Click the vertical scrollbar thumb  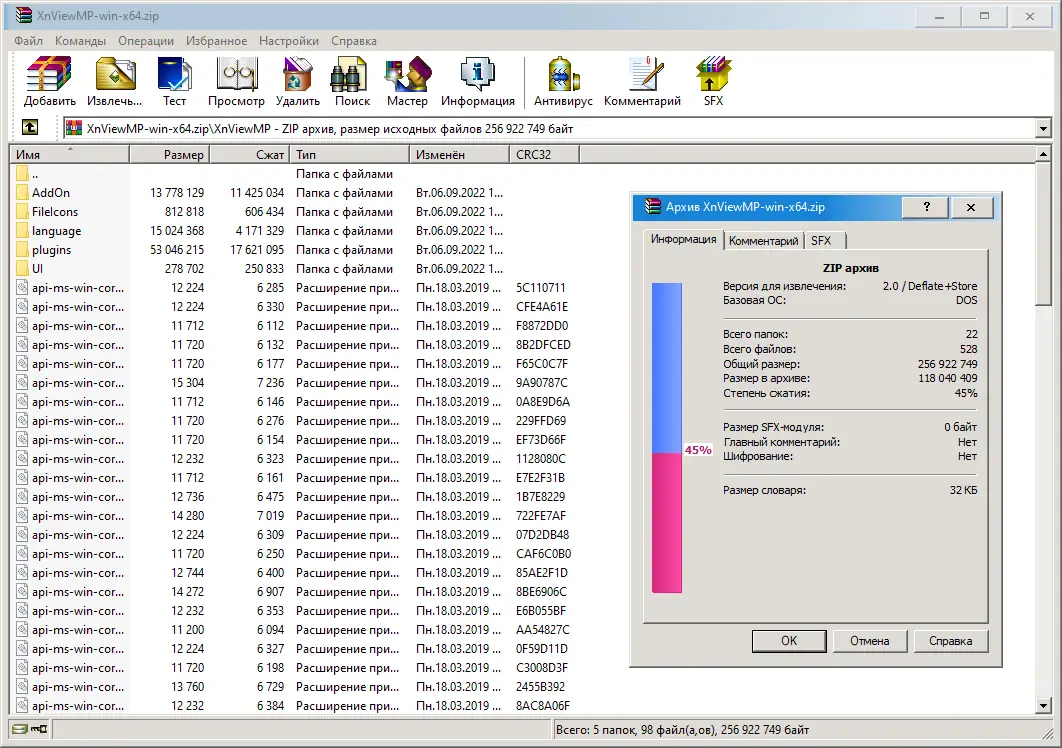point(1043,234)
